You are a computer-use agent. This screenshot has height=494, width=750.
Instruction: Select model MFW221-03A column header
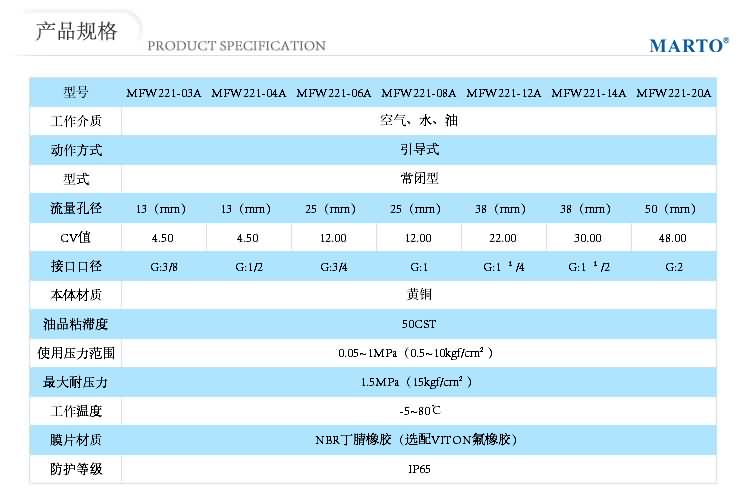coord(163,93)
